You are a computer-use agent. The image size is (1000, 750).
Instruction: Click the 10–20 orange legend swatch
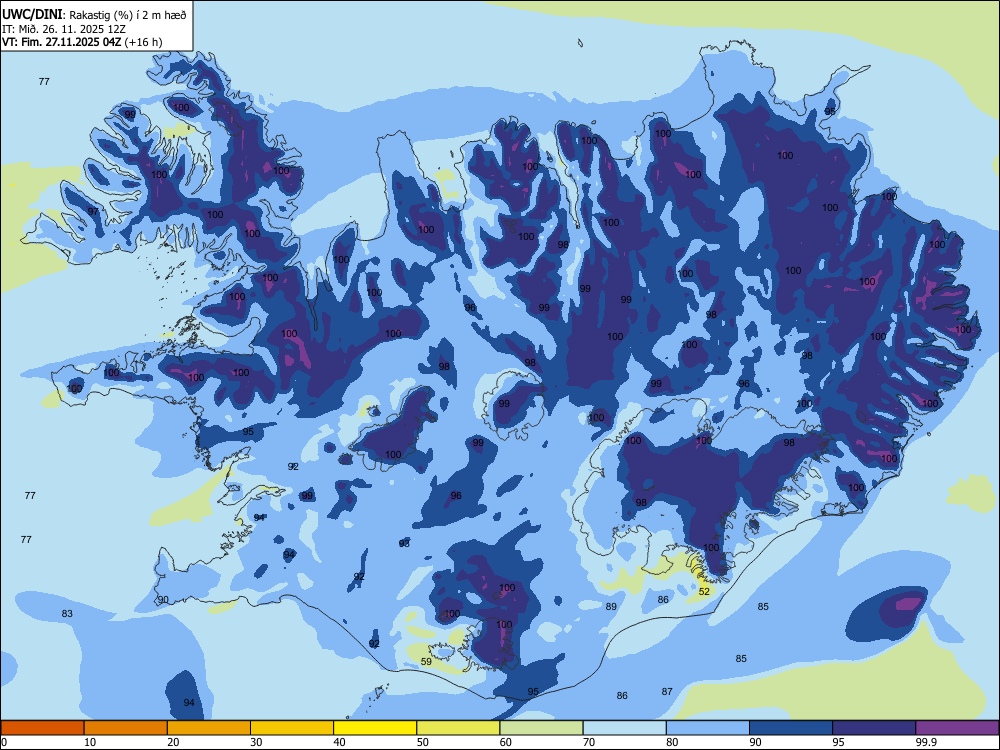click(126, 728)
